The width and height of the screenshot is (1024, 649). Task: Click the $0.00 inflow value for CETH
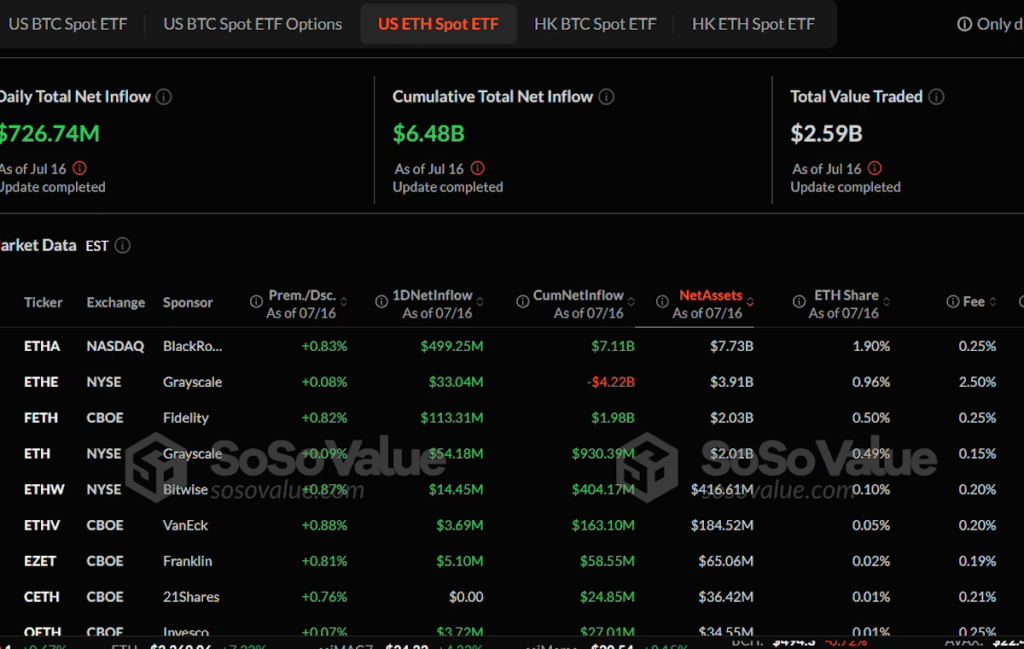click(466, 597)
